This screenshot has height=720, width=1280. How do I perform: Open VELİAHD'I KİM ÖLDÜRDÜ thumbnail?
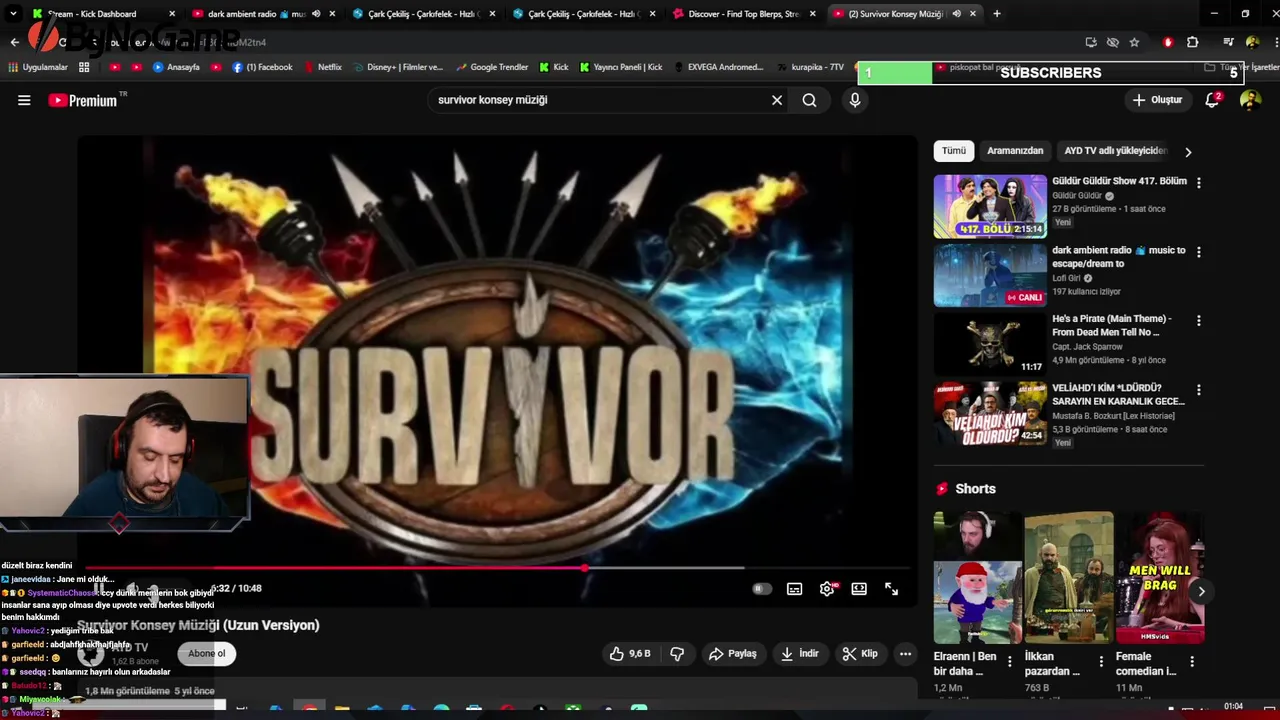click(x=990, y=413)
